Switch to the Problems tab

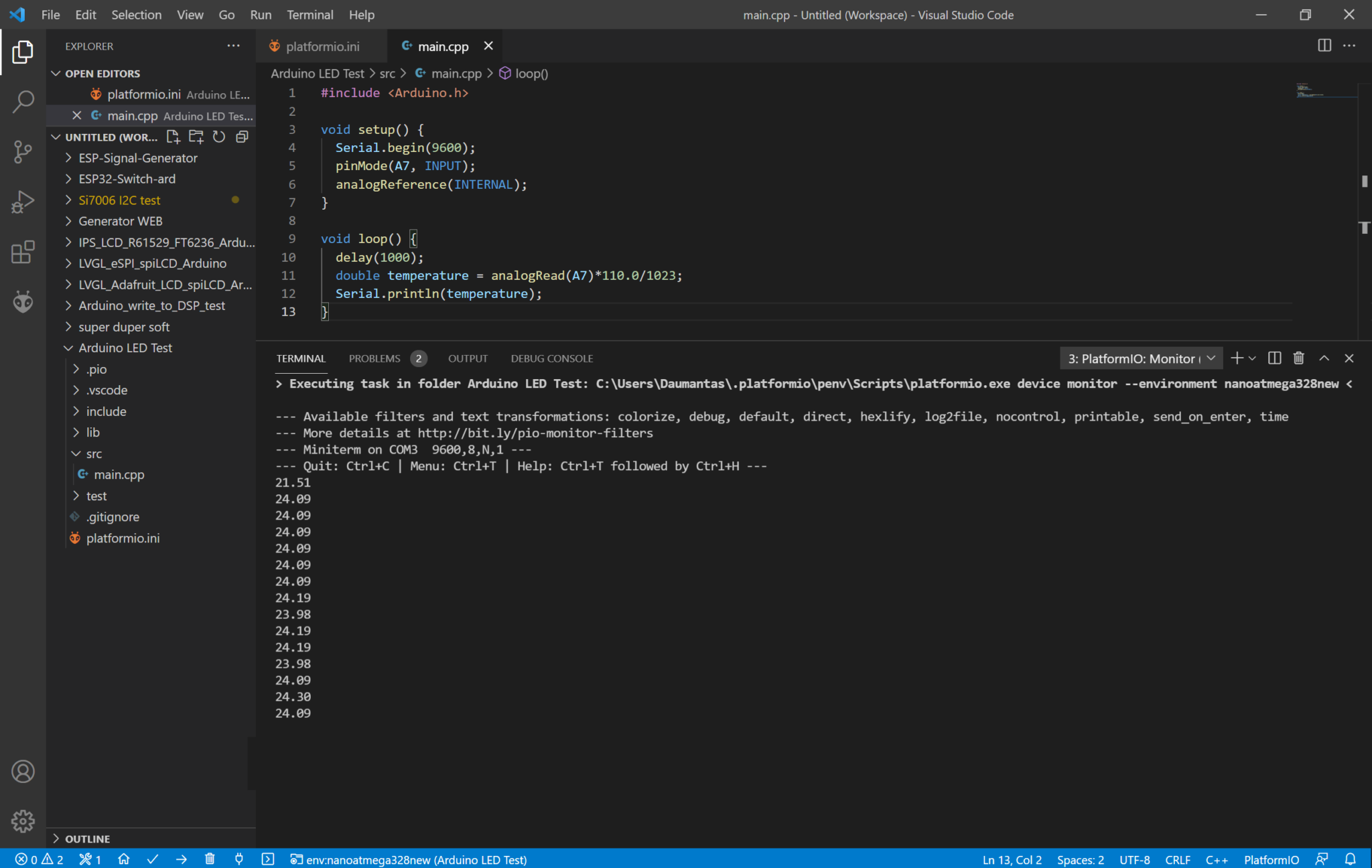pos(374,358)
